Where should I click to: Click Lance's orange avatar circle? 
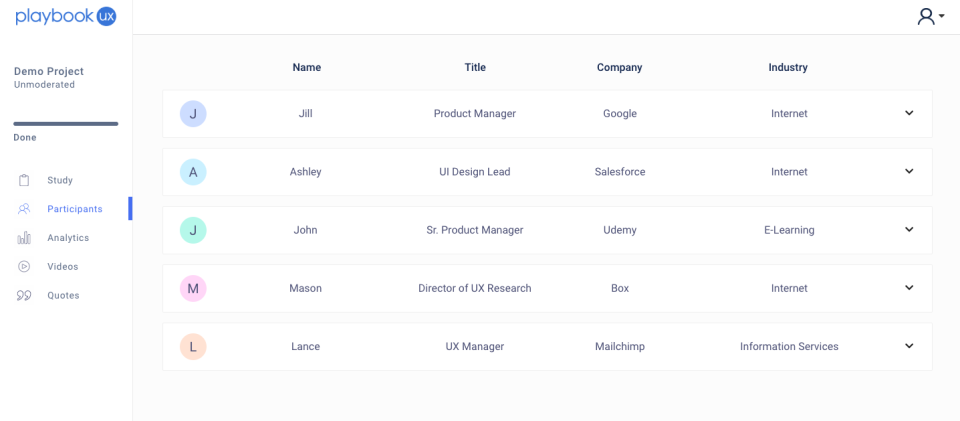(193, 346)
